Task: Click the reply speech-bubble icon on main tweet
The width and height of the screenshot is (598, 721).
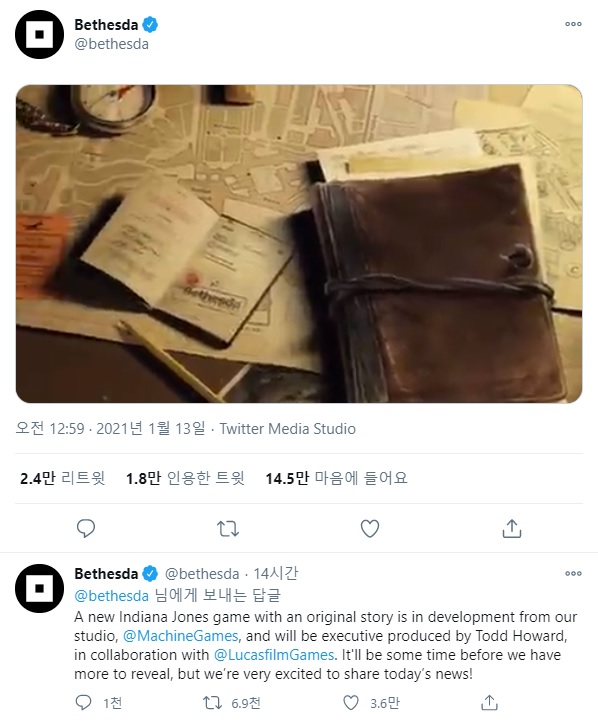Action: tap(85, 528)
